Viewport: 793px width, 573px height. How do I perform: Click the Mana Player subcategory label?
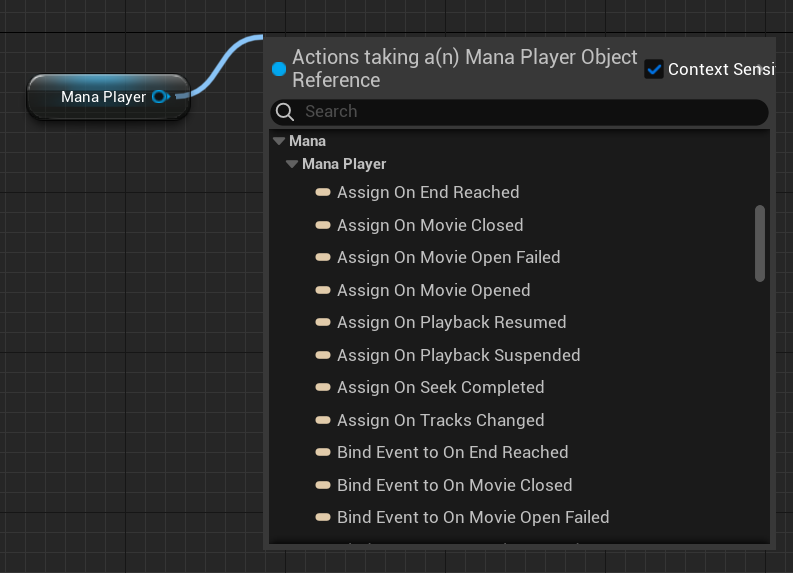point(344,164)
